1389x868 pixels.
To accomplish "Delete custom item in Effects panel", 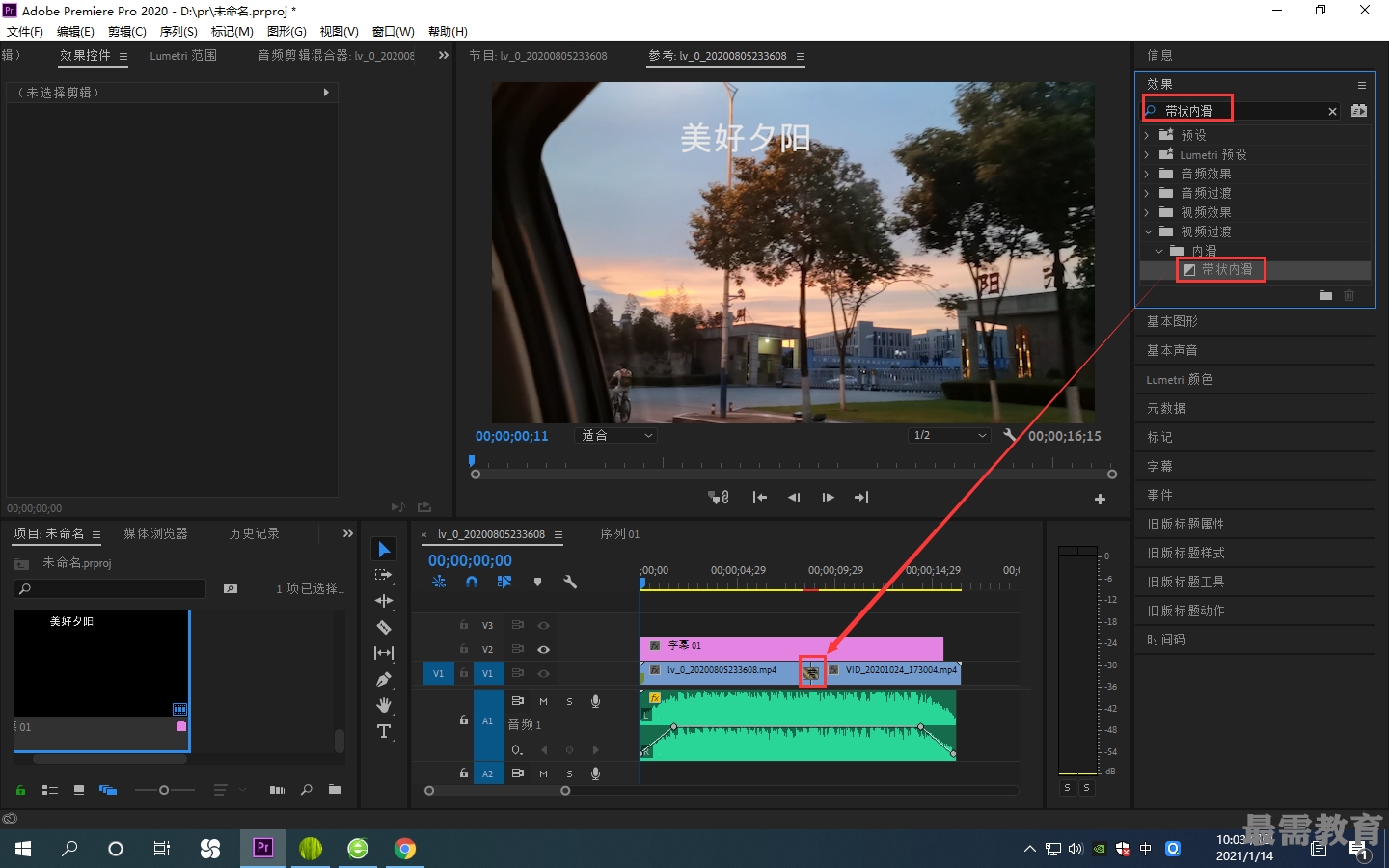I will click(1349, 295).
